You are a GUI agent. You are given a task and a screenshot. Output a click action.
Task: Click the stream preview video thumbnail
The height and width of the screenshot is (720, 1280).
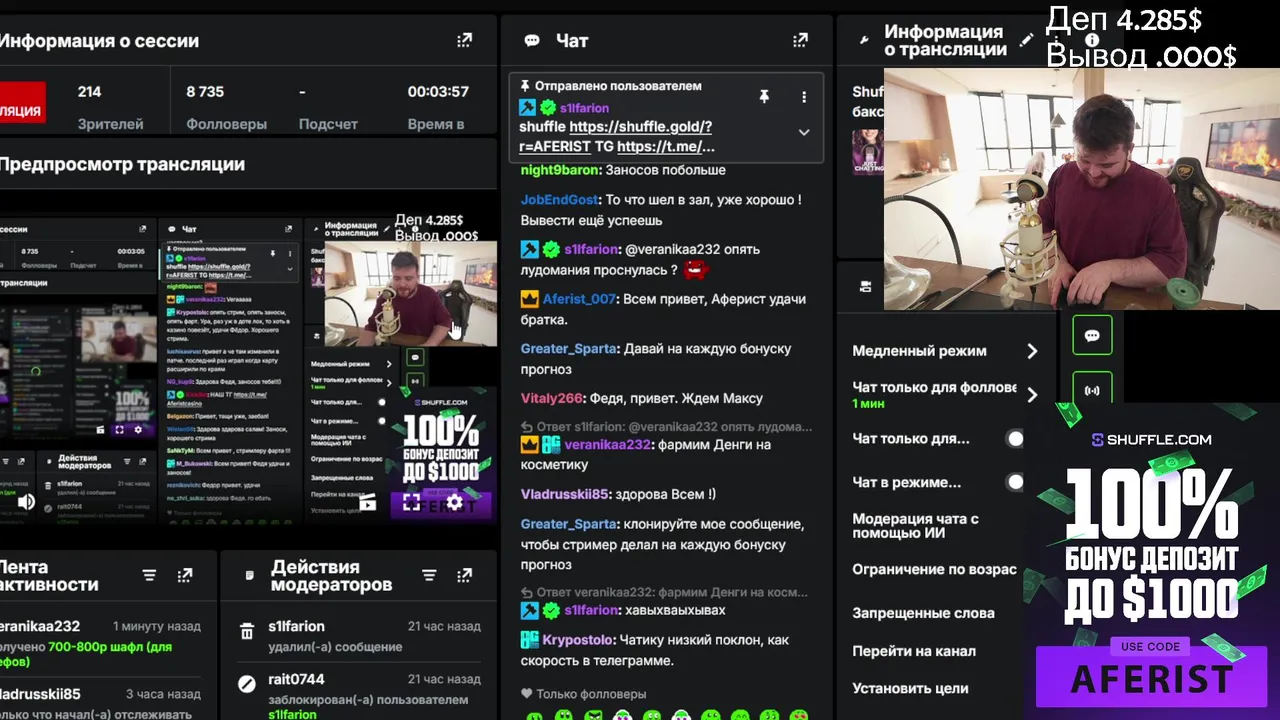pyautogui.click(x=248, y=370)
